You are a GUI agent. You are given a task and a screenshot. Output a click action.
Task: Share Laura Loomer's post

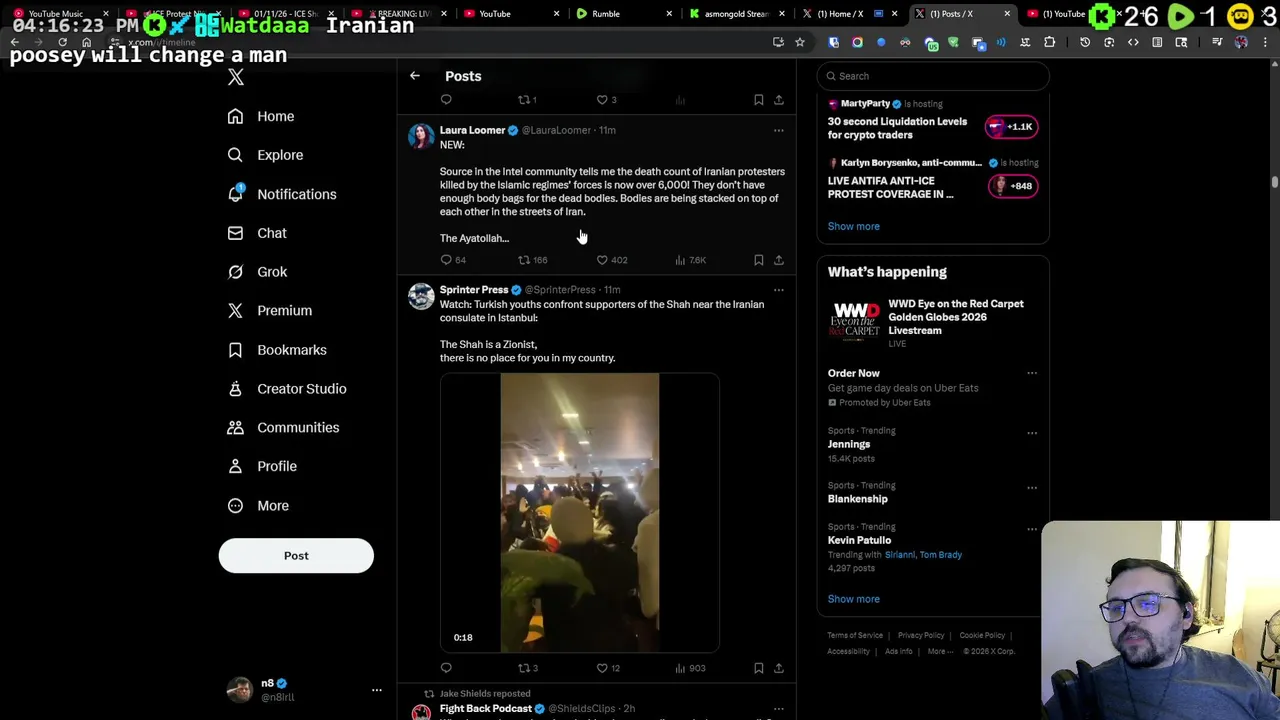(779, 260)
